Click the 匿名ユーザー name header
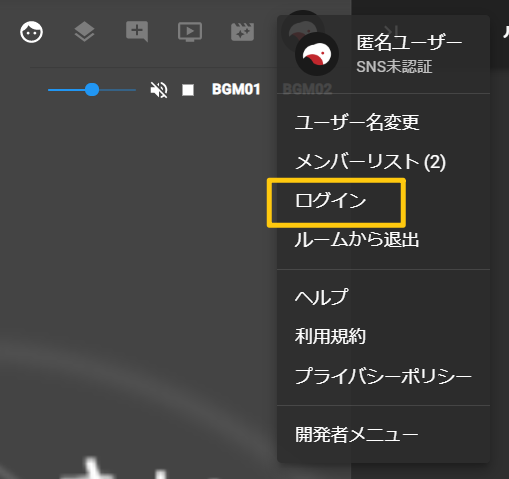Viewport: 509px width, 479px height. (409, 43)
